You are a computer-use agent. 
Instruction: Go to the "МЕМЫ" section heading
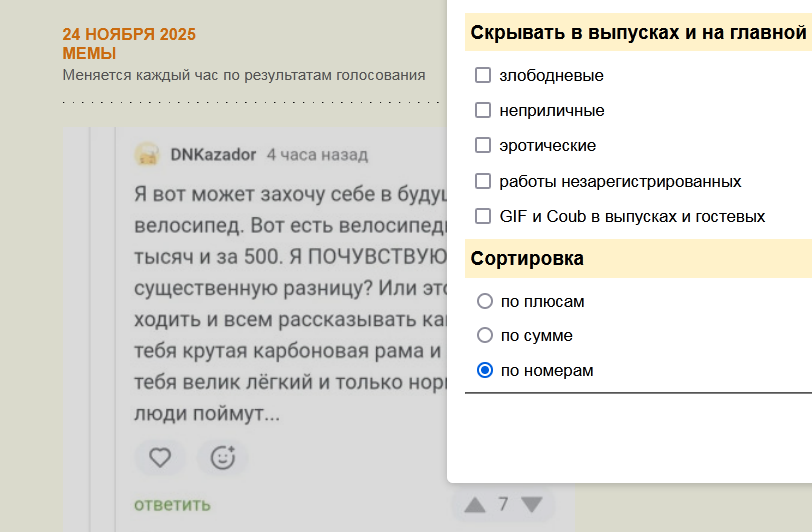click(89, 54)
